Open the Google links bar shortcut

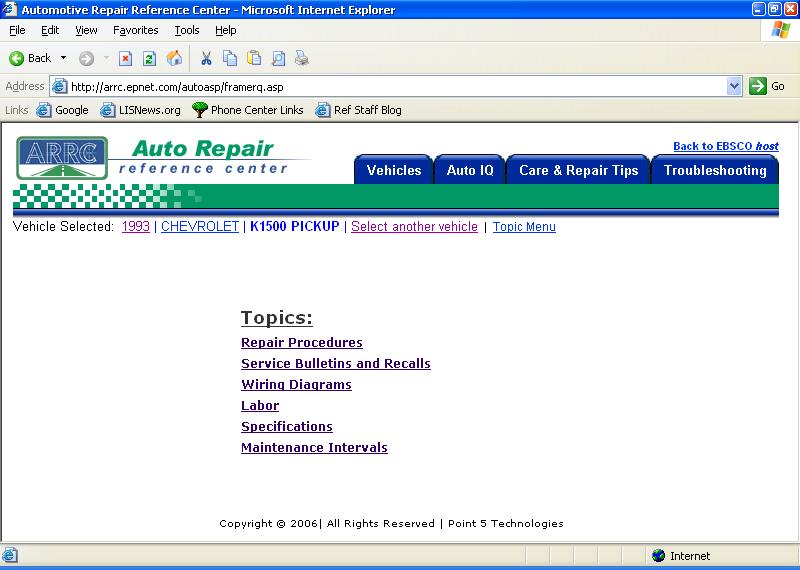(63, 110)
